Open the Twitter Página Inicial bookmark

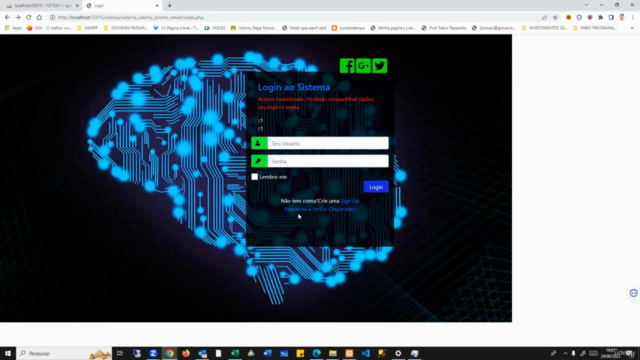[176, 28]
